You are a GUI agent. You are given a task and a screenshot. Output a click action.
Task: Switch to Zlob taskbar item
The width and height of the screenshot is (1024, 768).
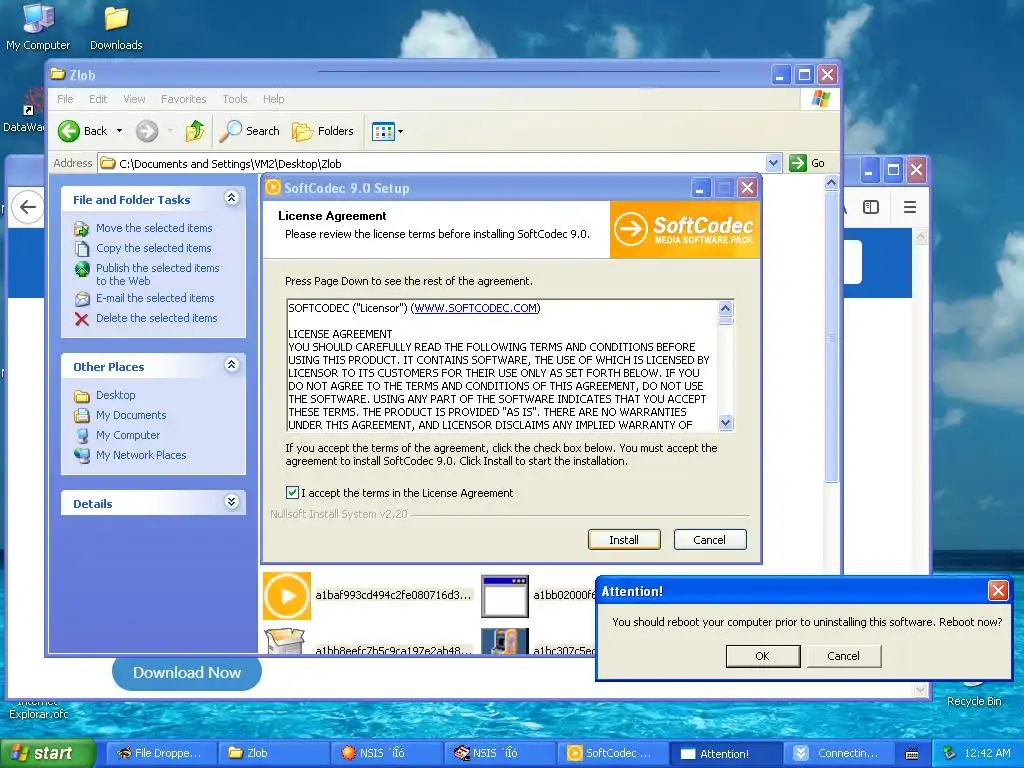pos(272,754)
